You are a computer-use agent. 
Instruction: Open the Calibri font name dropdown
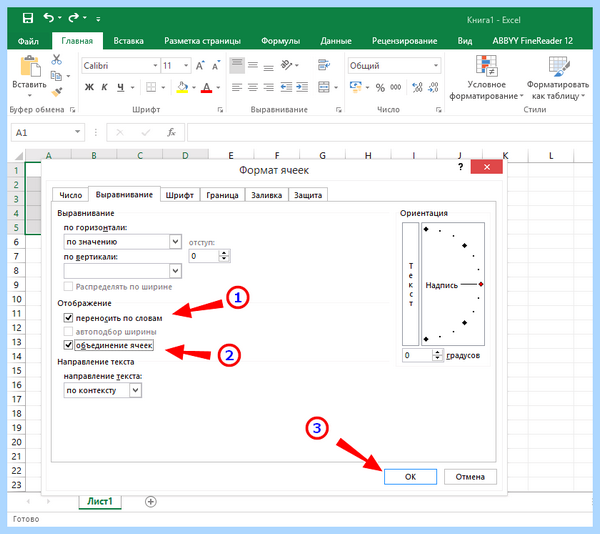coord(155,66)
